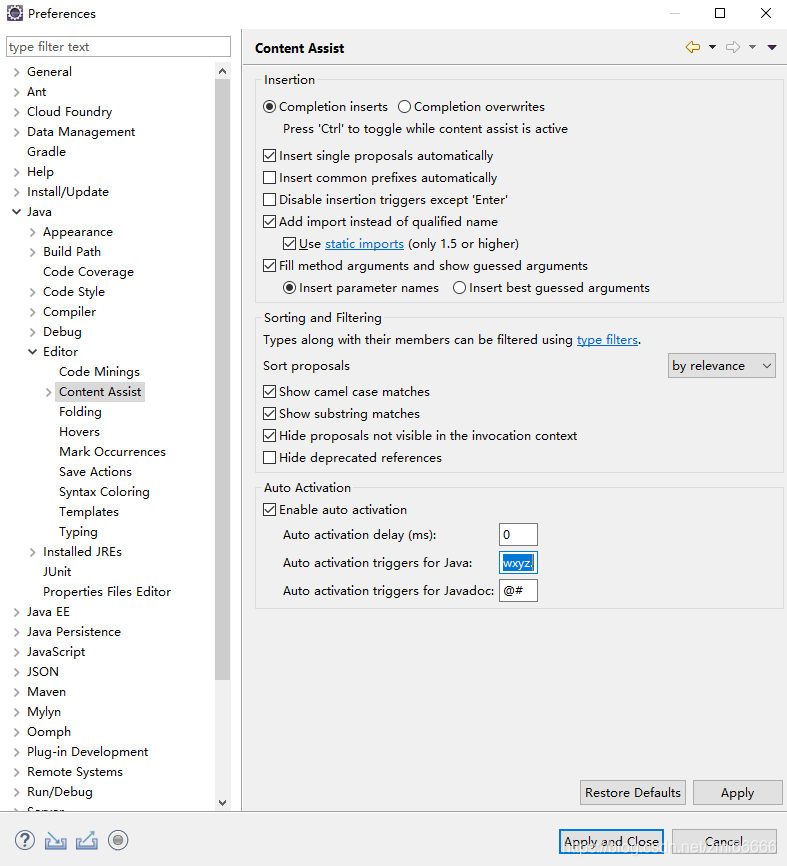Select Mark Occurrences preference page
The width and height of the screenshot is (787, 866).
[113, 452]
